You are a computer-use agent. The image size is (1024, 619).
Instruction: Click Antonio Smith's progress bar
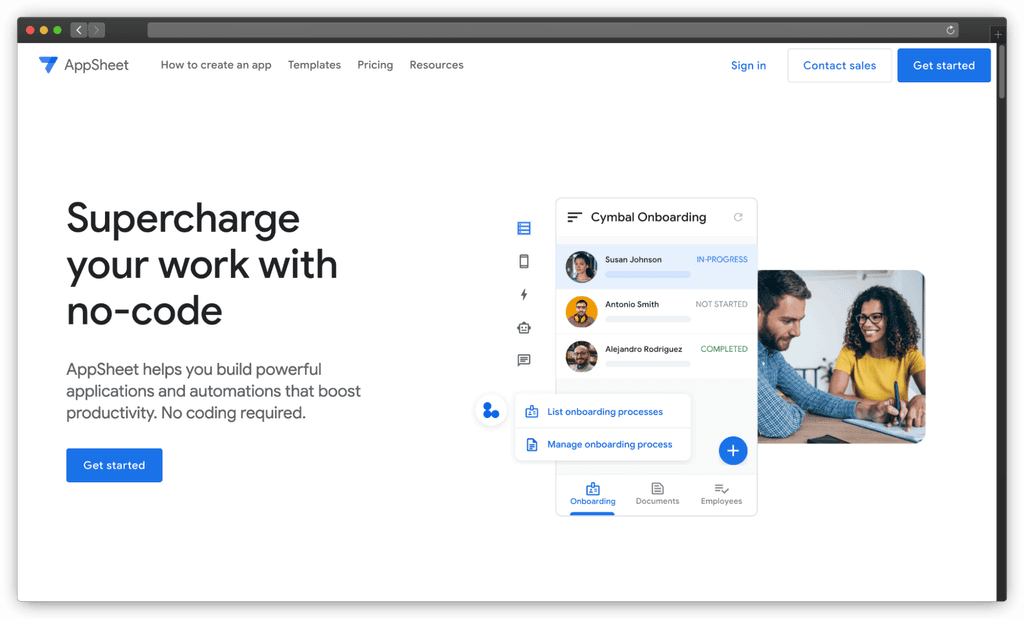click(648, 319)
